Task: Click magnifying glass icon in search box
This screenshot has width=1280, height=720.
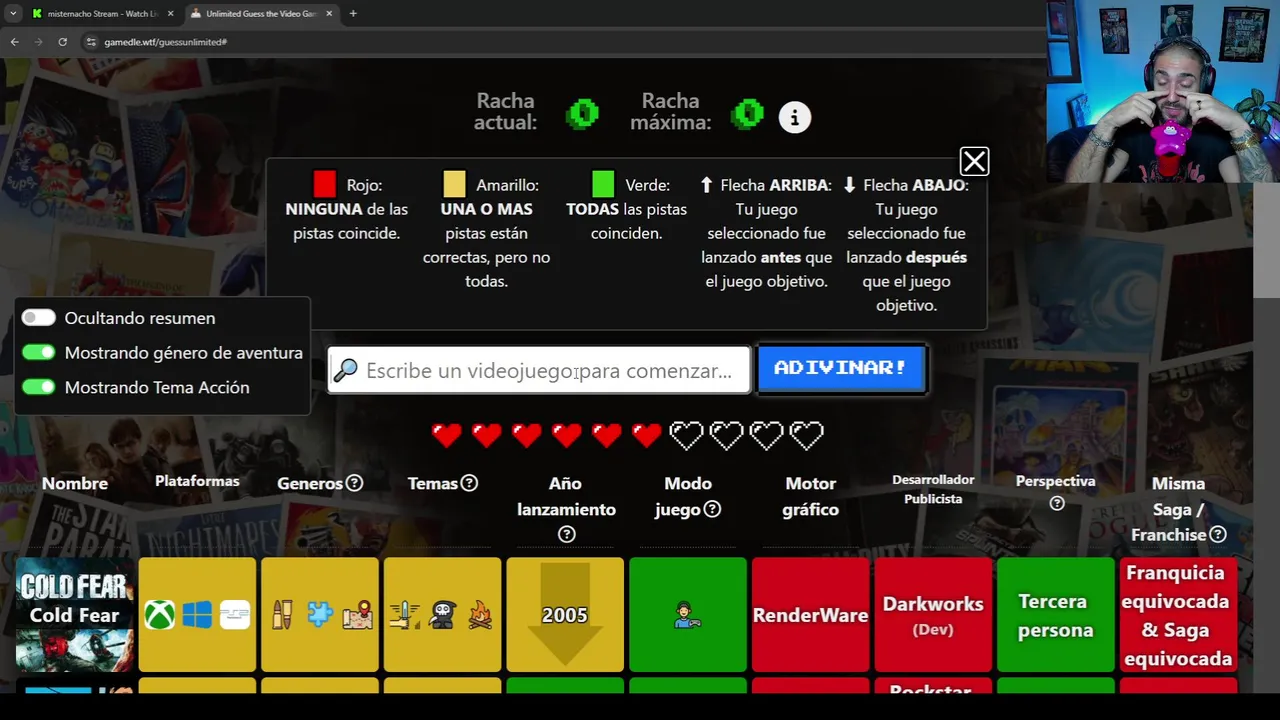Action: [x=345, y=370]
